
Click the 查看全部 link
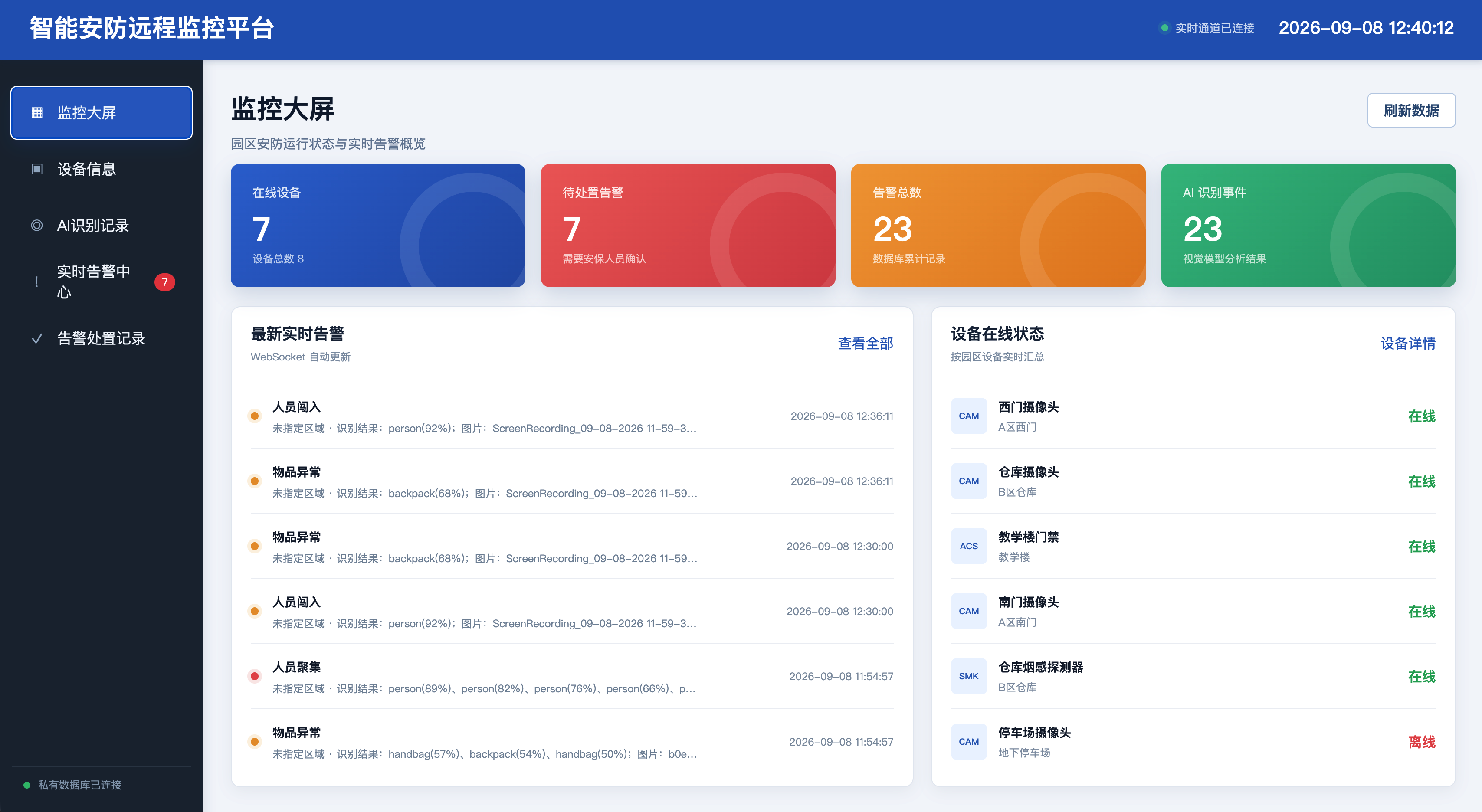tap(865, 343)
